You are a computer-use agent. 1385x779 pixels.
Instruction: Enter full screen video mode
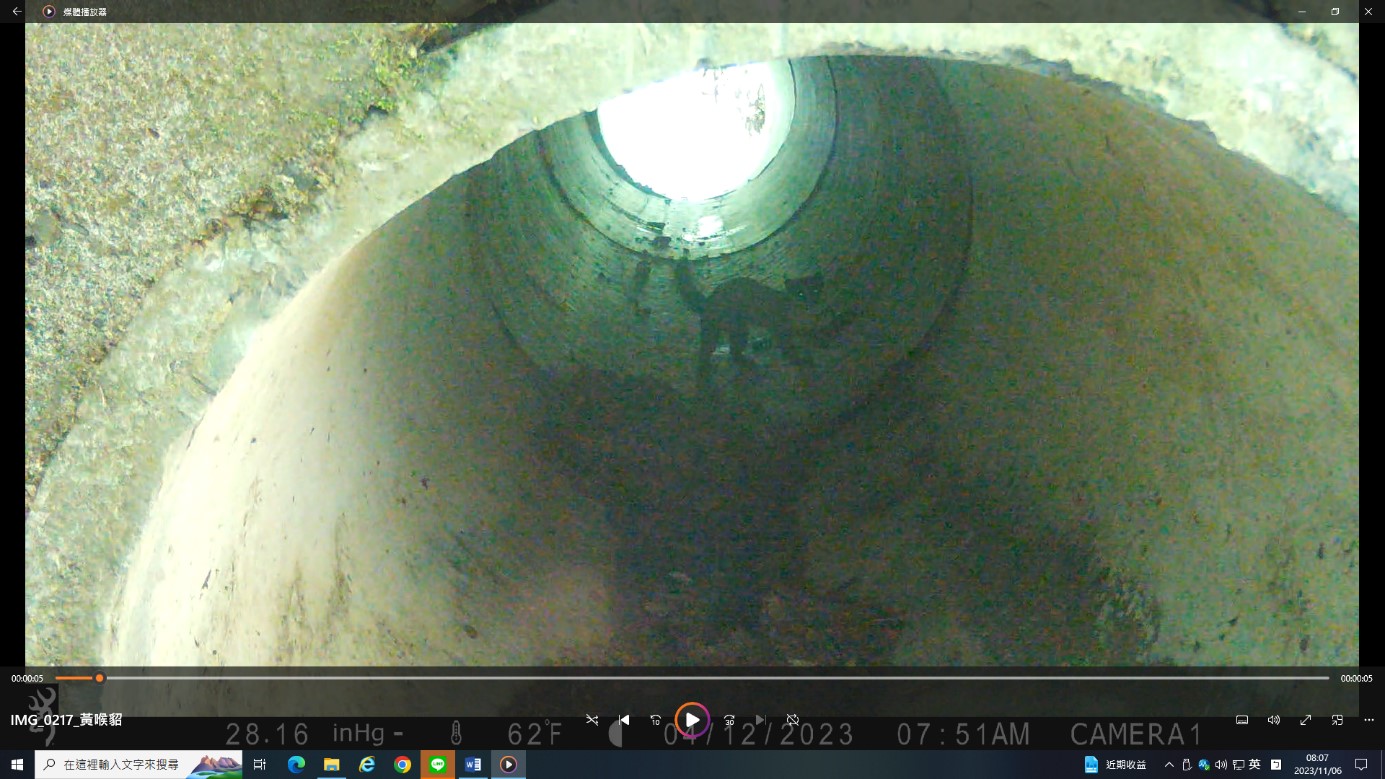[x=1305, y=720]
